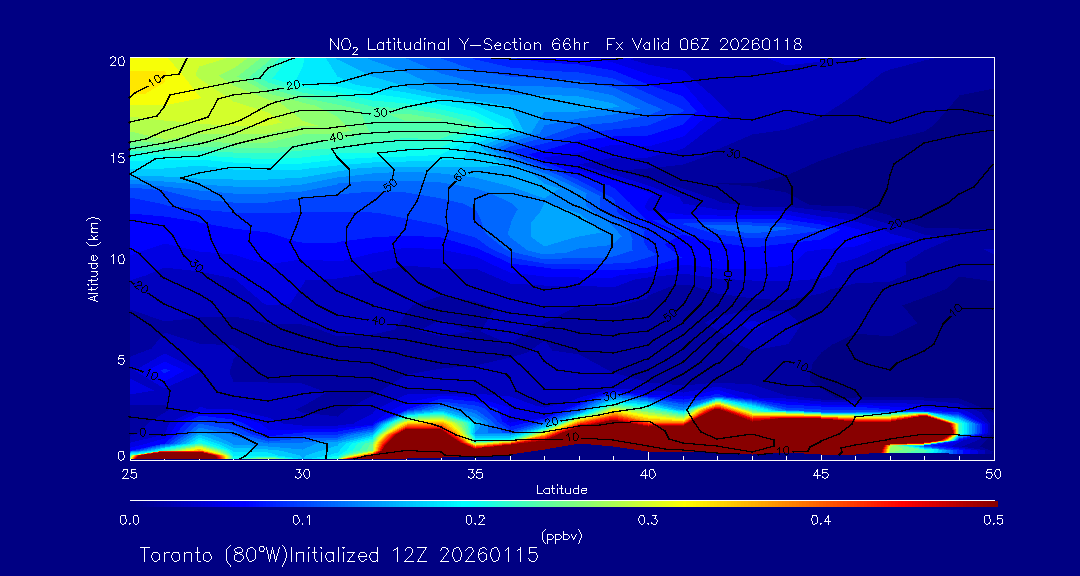Click latitude axis tick label "30"

coord(302,474)
